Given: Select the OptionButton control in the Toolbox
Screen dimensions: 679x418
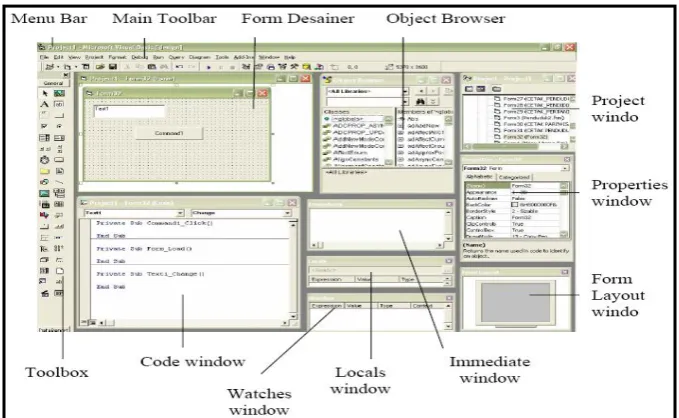Looking at the screenshot, I should [59, 126].
